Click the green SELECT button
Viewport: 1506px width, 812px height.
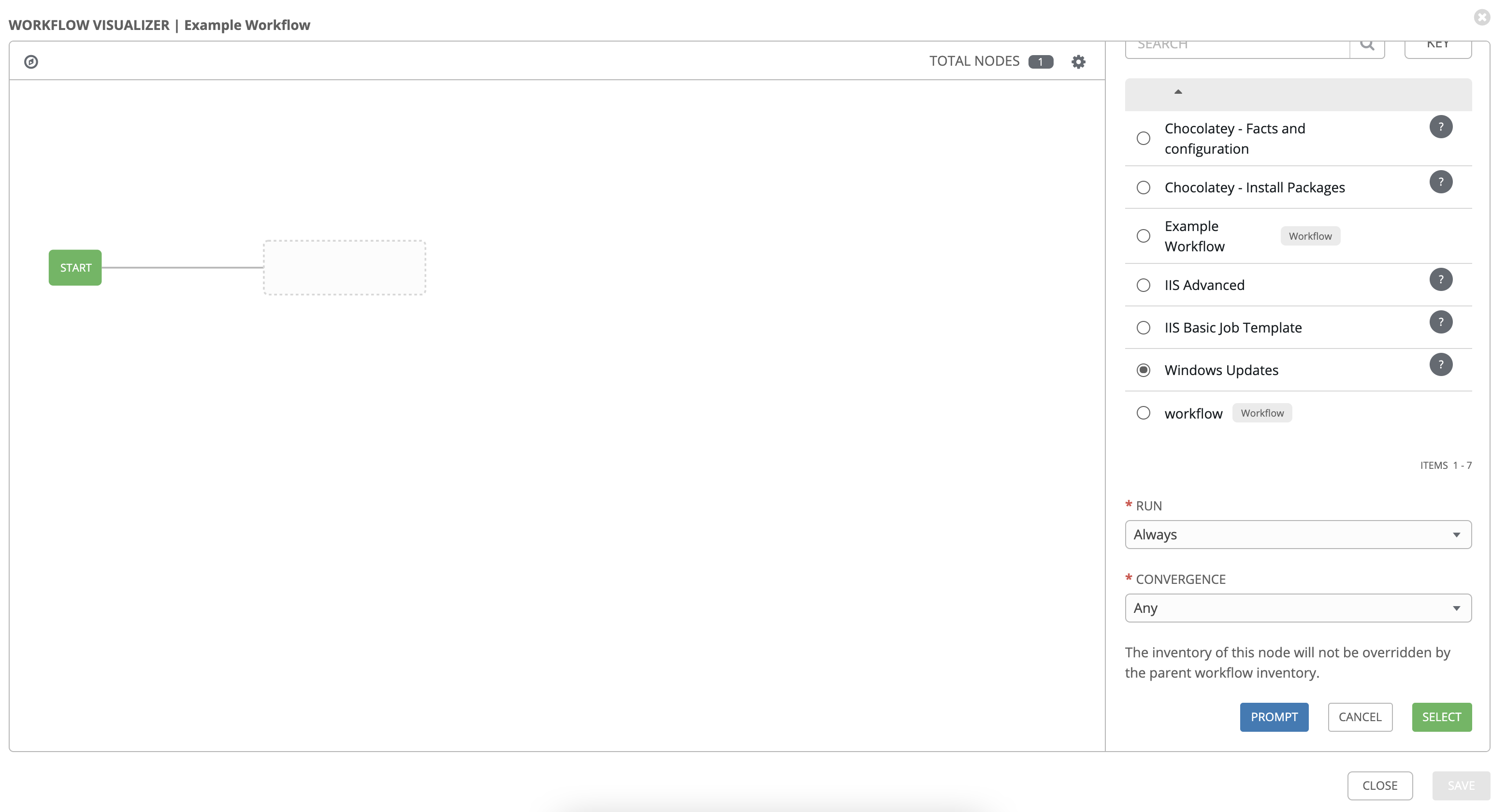tap(1442, 717)
